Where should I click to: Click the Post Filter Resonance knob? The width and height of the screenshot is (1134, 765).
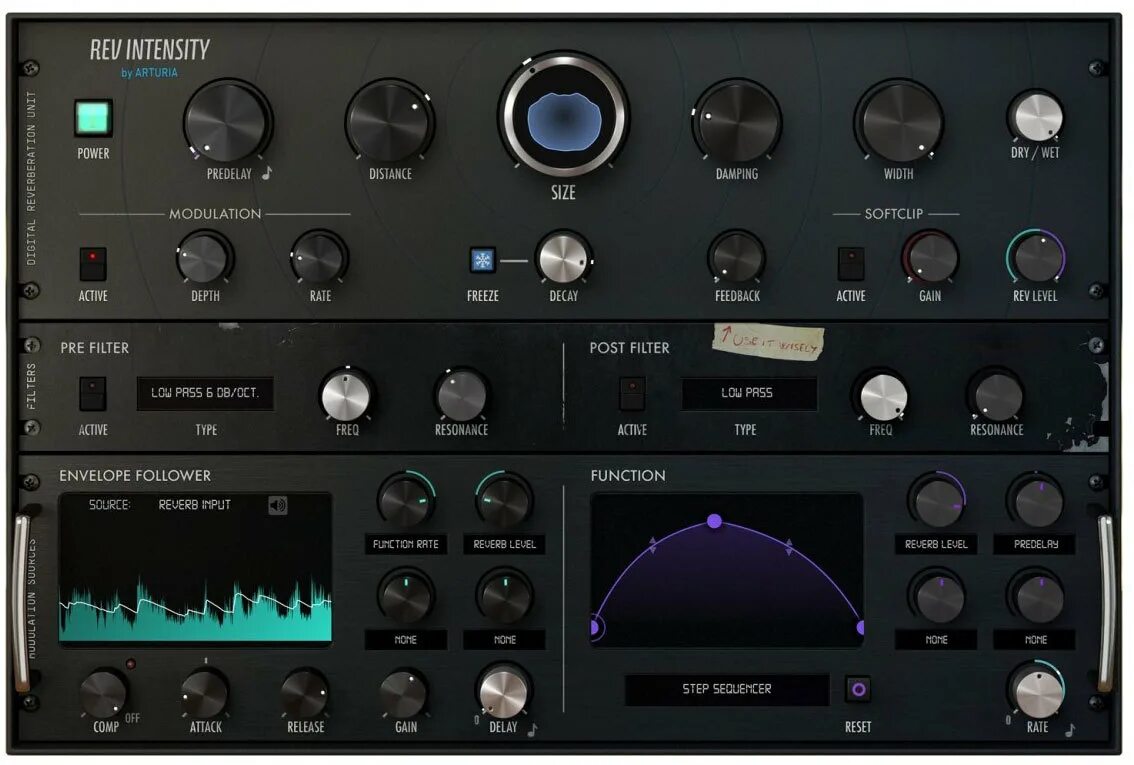(x=997, y=397)
